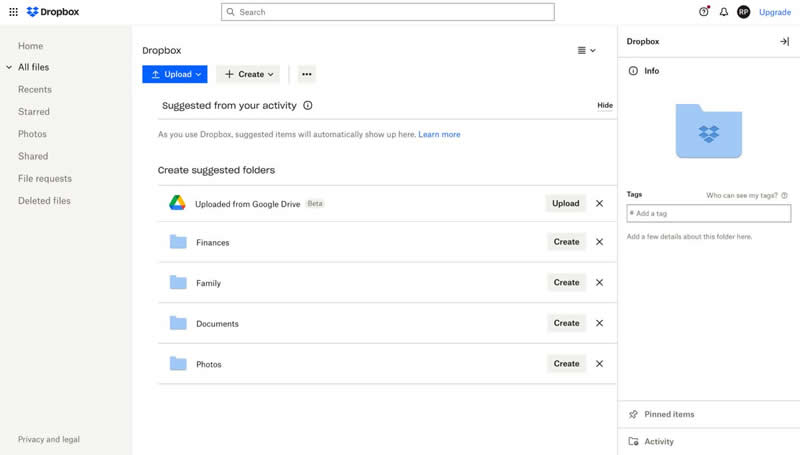800x455 pixels.
Task: Click the Upgrade link
Action: [774, 12]
